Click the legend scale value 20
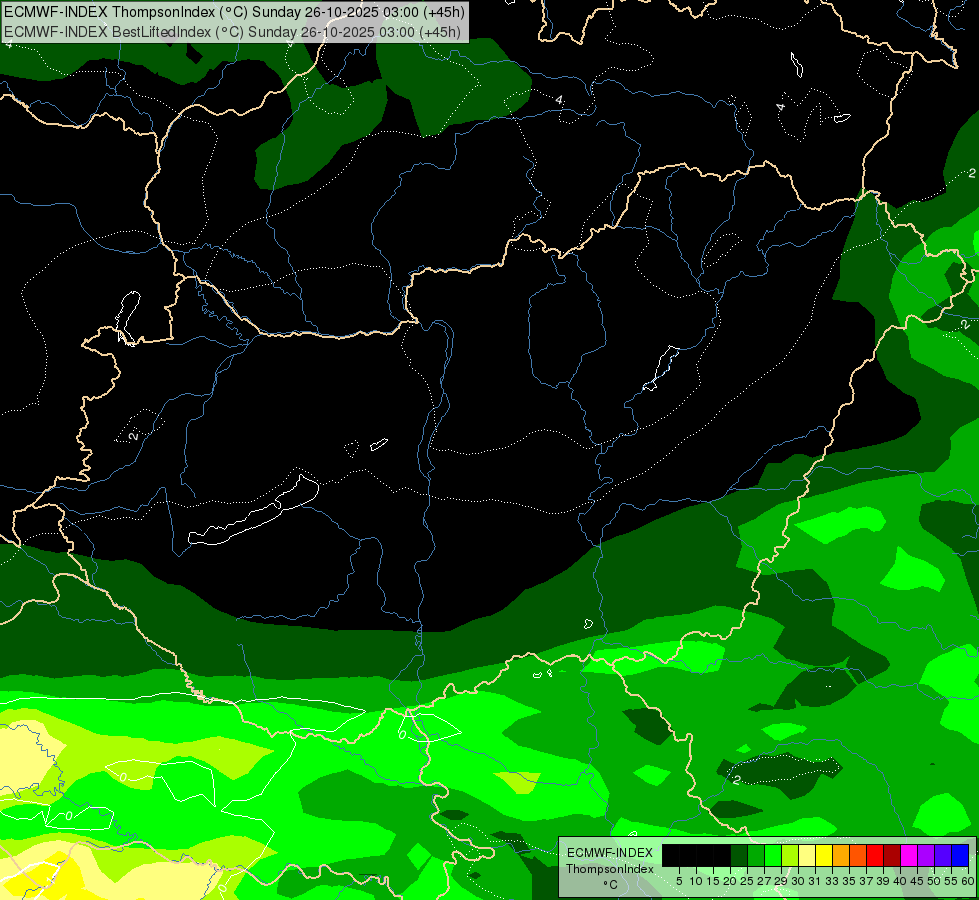The image size is (979, 900). click(730, 881)
